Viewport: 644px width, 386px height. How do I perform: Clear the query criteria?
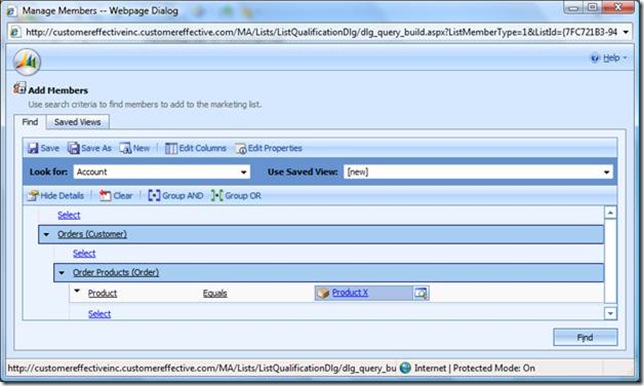116,195
